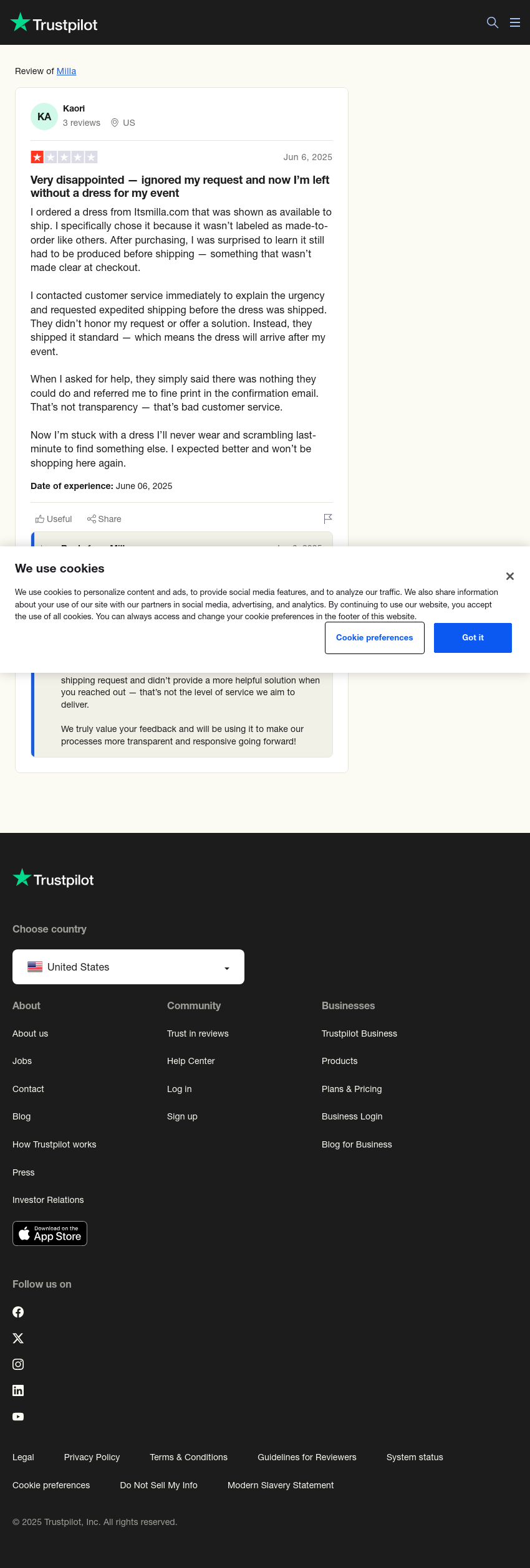The width and height of the screenshot is (530, 1568).
Task: Open About us footer link
Action: (31, 1033)
